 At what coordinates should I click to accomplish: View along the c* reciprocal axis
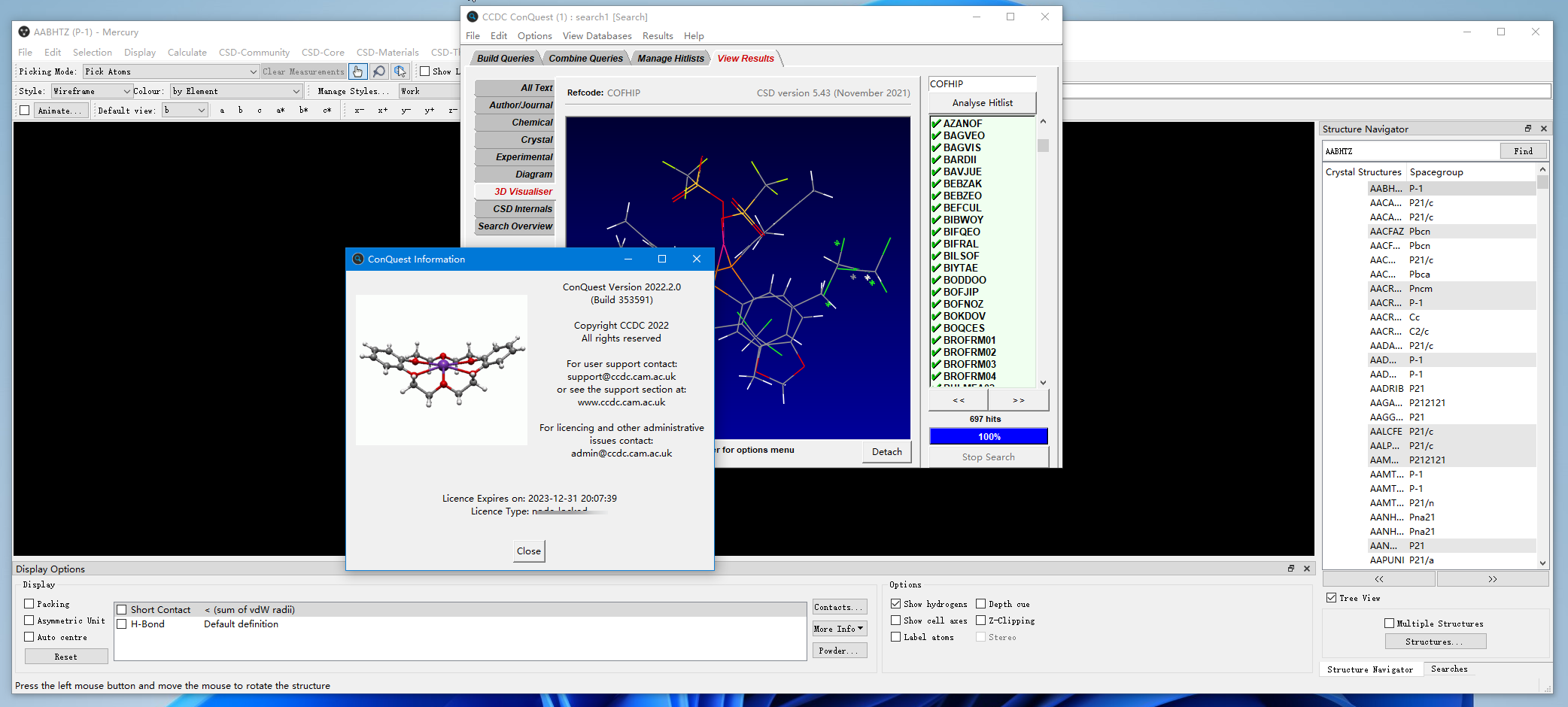tap(327, 110)
